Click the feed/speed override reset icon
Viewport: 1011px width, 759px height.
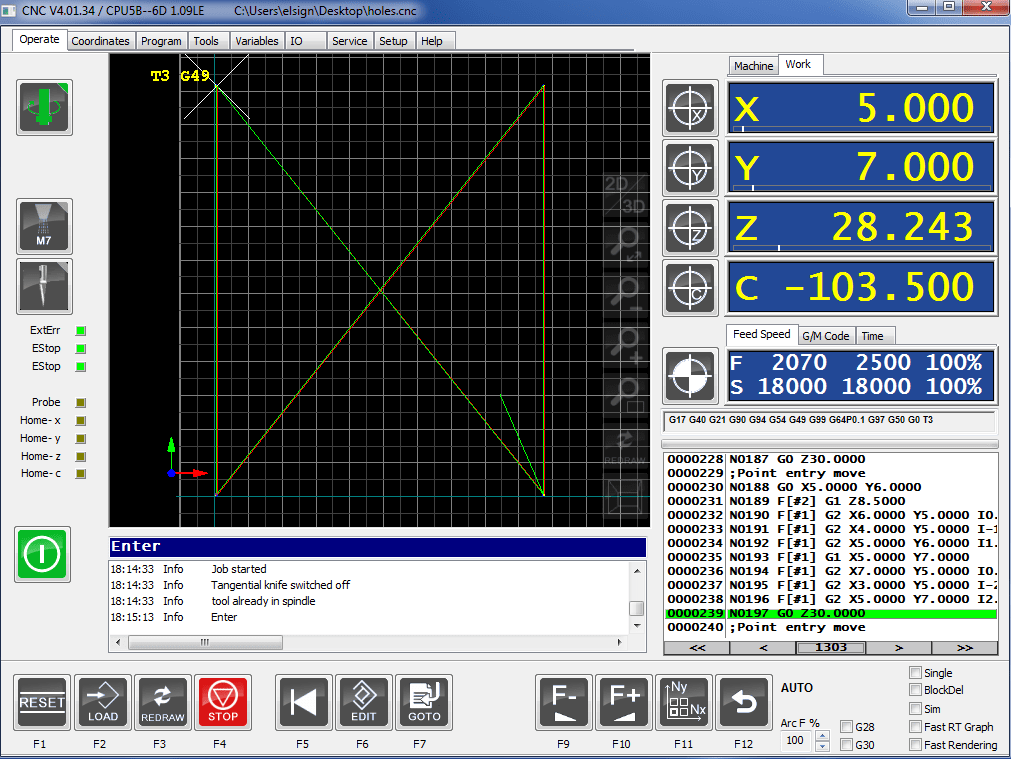tap(690, 375)
